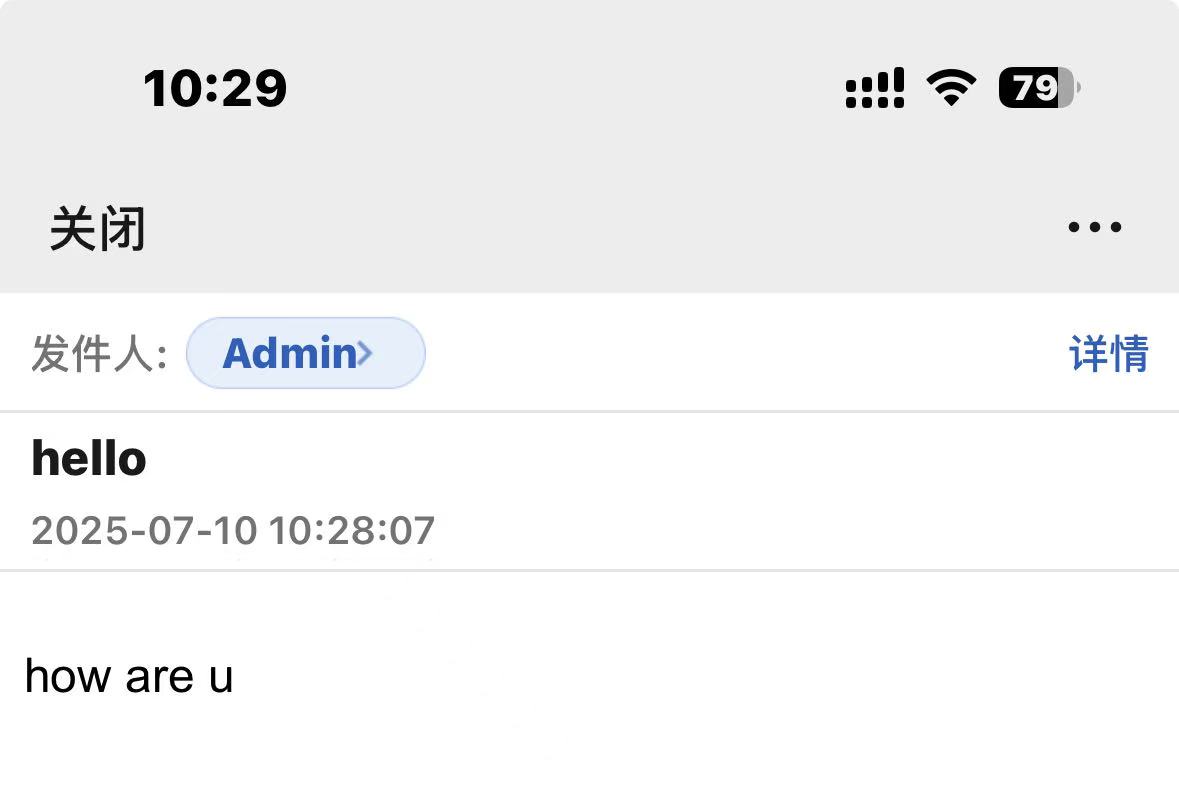Open the three-dots more options menu

[1095, 226]
